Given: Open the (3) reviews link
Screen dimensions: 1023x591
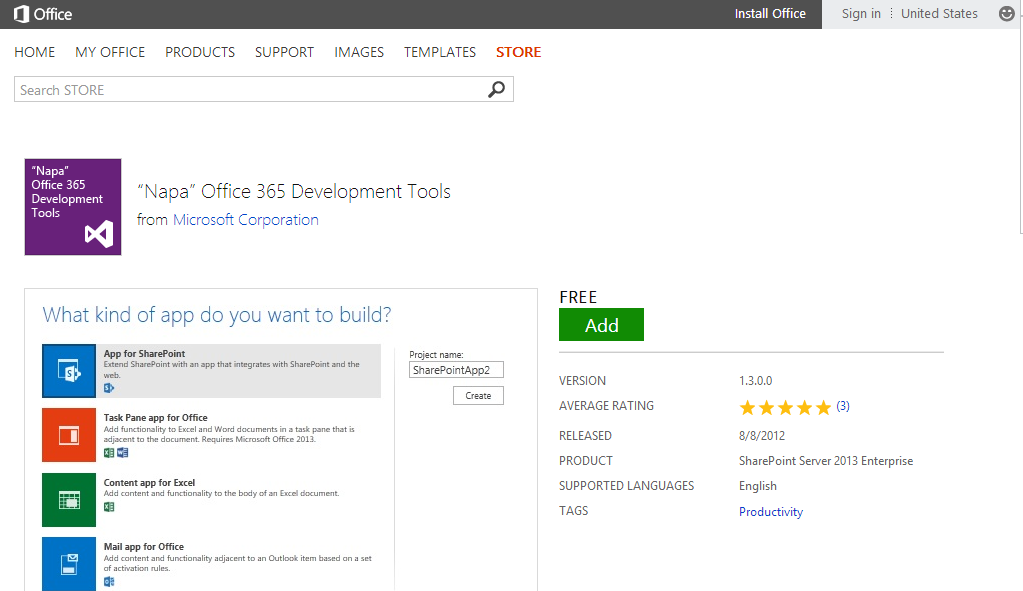Looking at the screenshot, I should pyautogui.click(x=843, y=406).
